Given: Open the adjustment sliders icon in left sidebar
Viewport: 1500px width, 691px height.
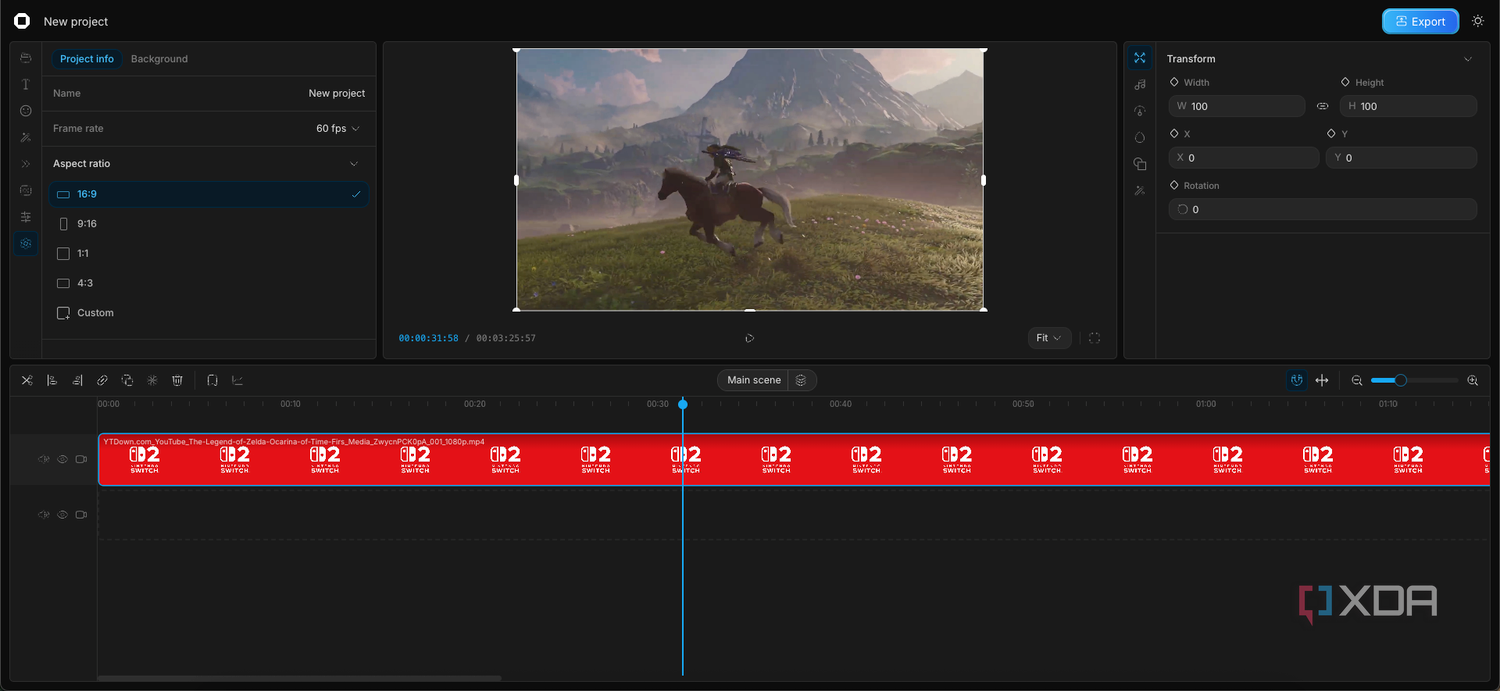Looking at the screenshot, I should click(x=26, y=217).
